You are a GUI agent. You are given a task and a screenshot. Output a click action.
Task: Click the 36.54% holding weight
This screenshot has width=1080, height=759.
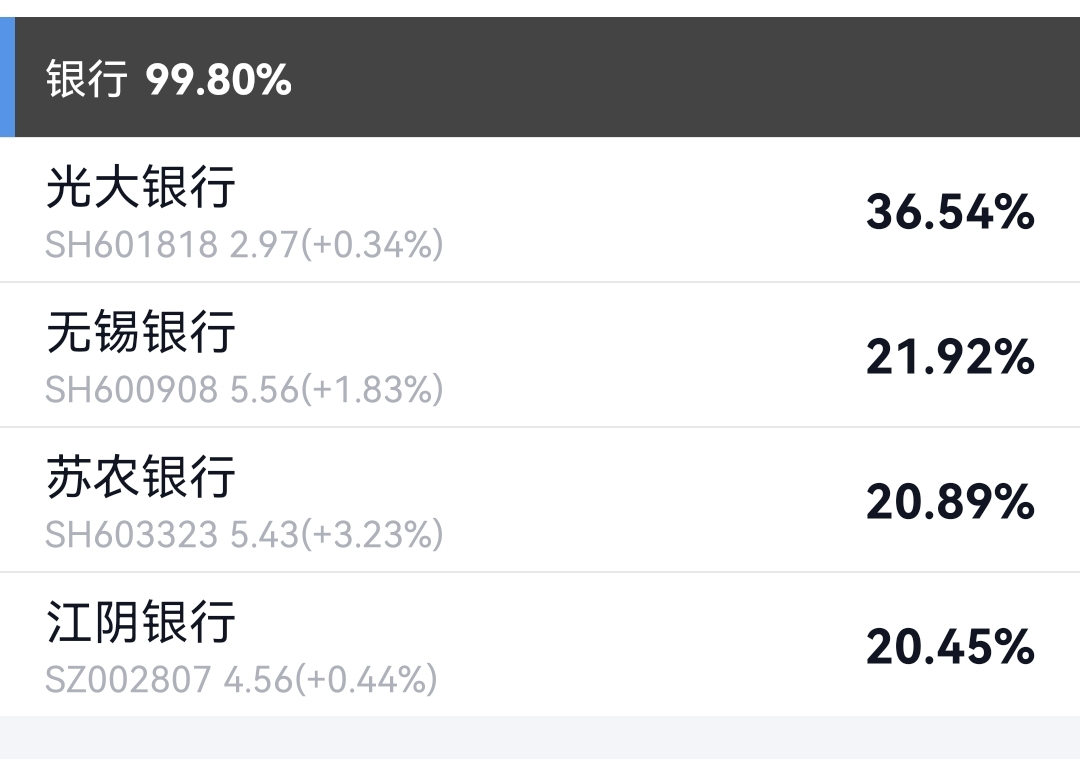949,212
